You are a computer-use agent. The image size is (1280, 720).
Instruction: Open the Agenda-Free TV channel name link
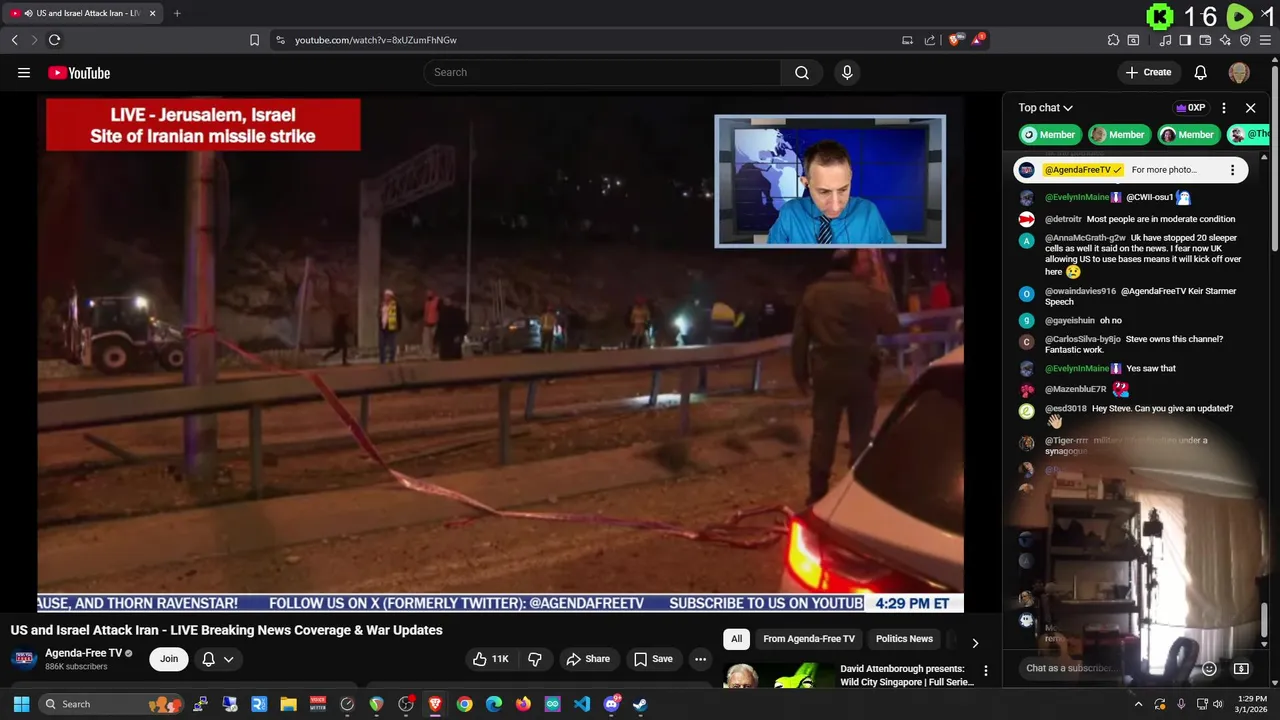pos(83,653)
